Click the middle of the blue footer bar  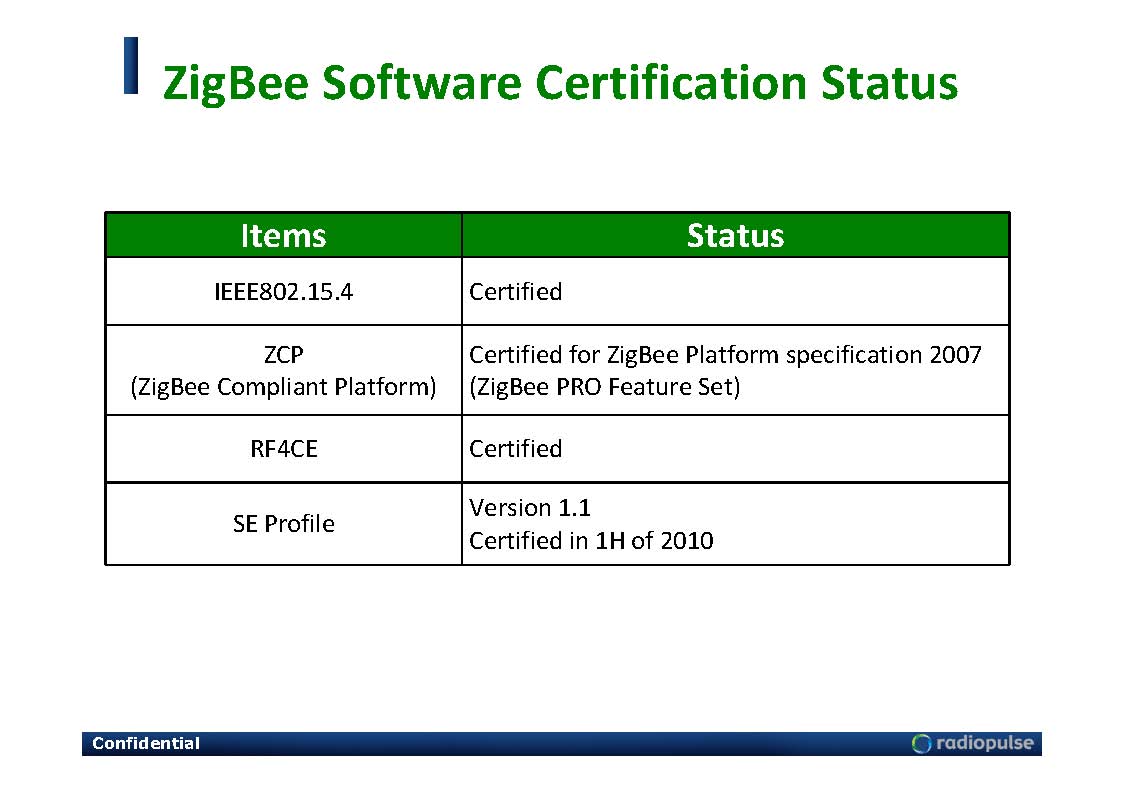560,743
